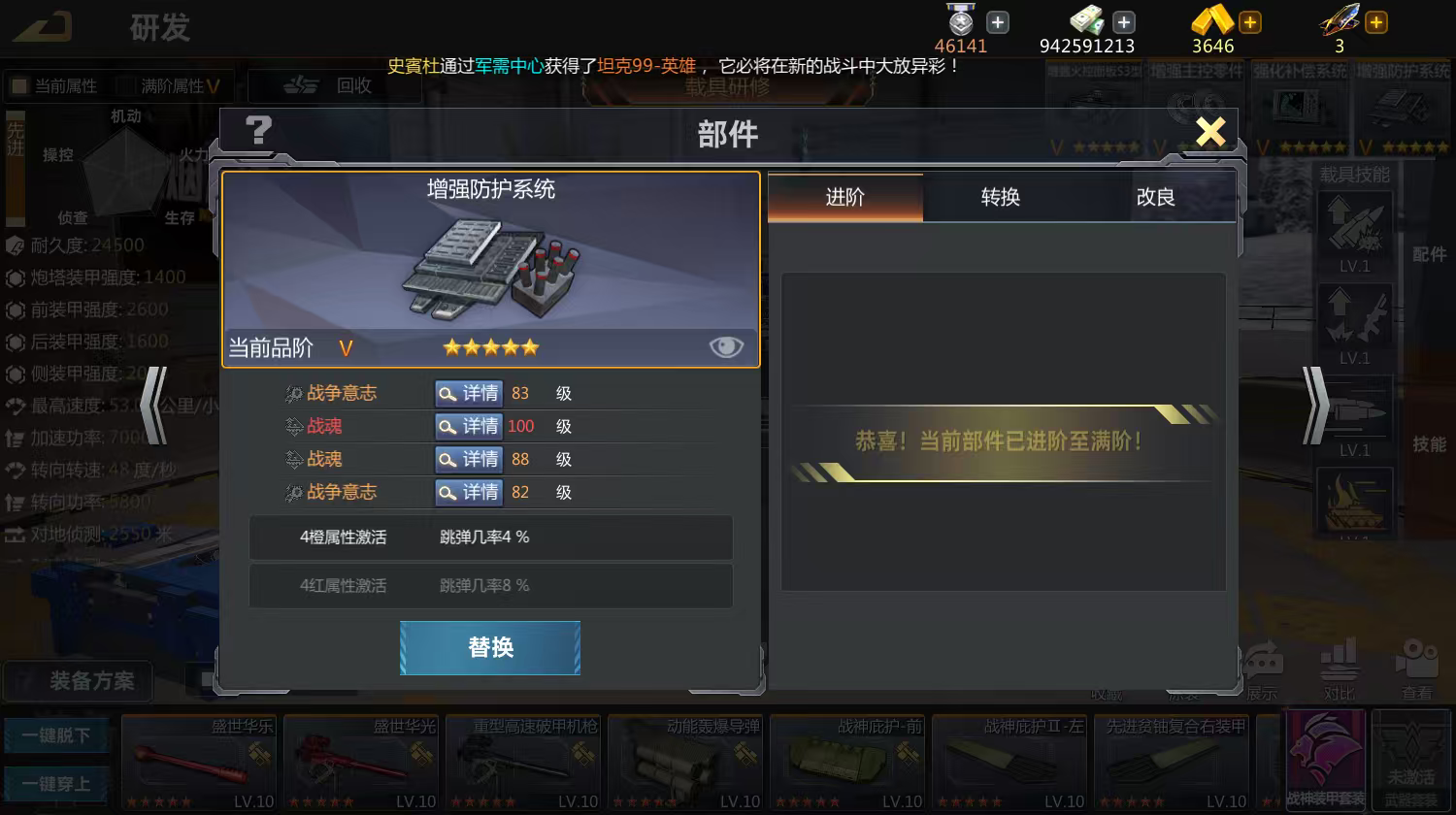The height and width of the screenshot is (815, 1456).
Task: Open the 查看 camera view icon
Action: 1416,669
